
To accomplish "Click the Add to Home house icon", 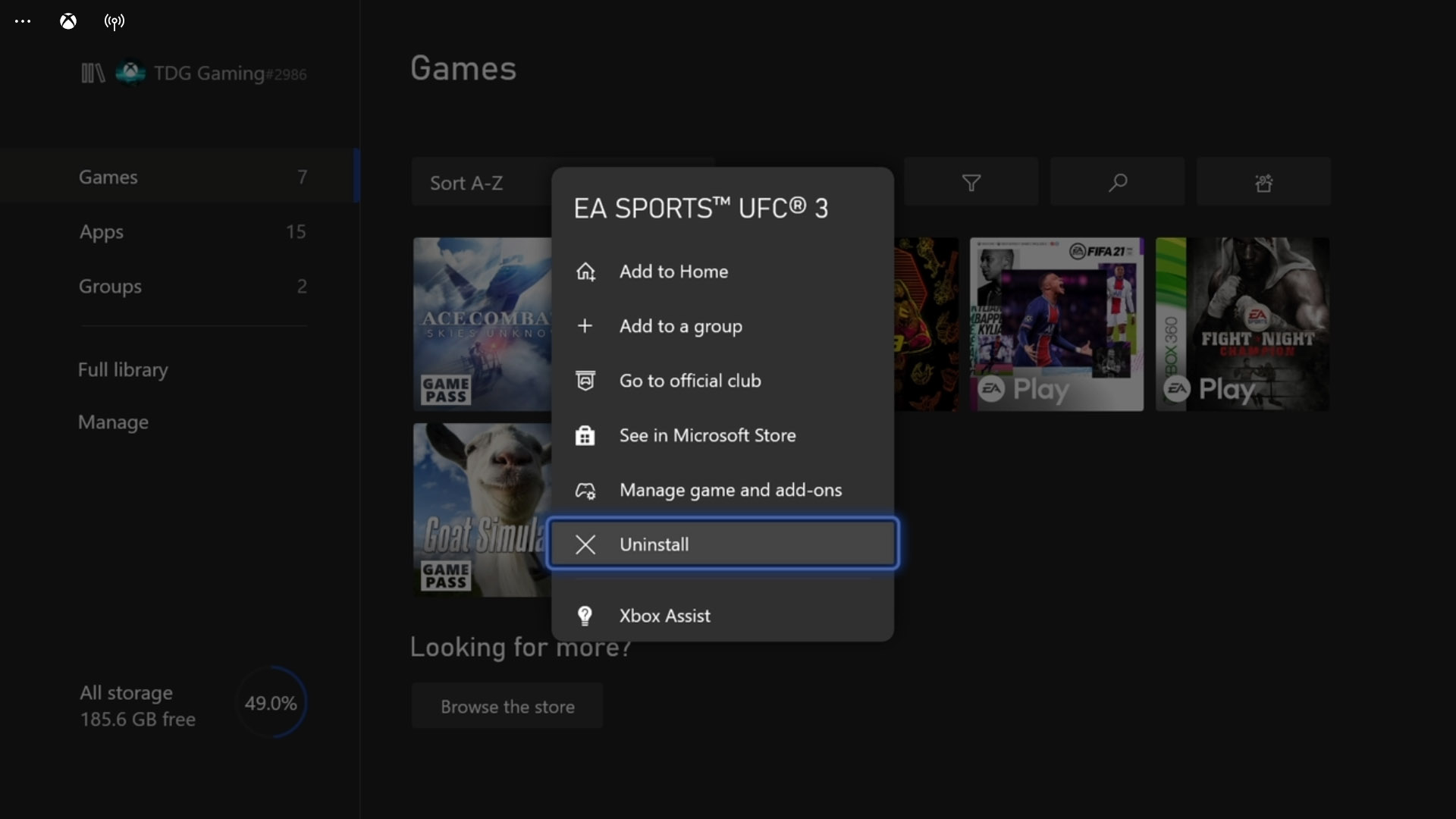I will pyautogui.click(x=585, y=271).
